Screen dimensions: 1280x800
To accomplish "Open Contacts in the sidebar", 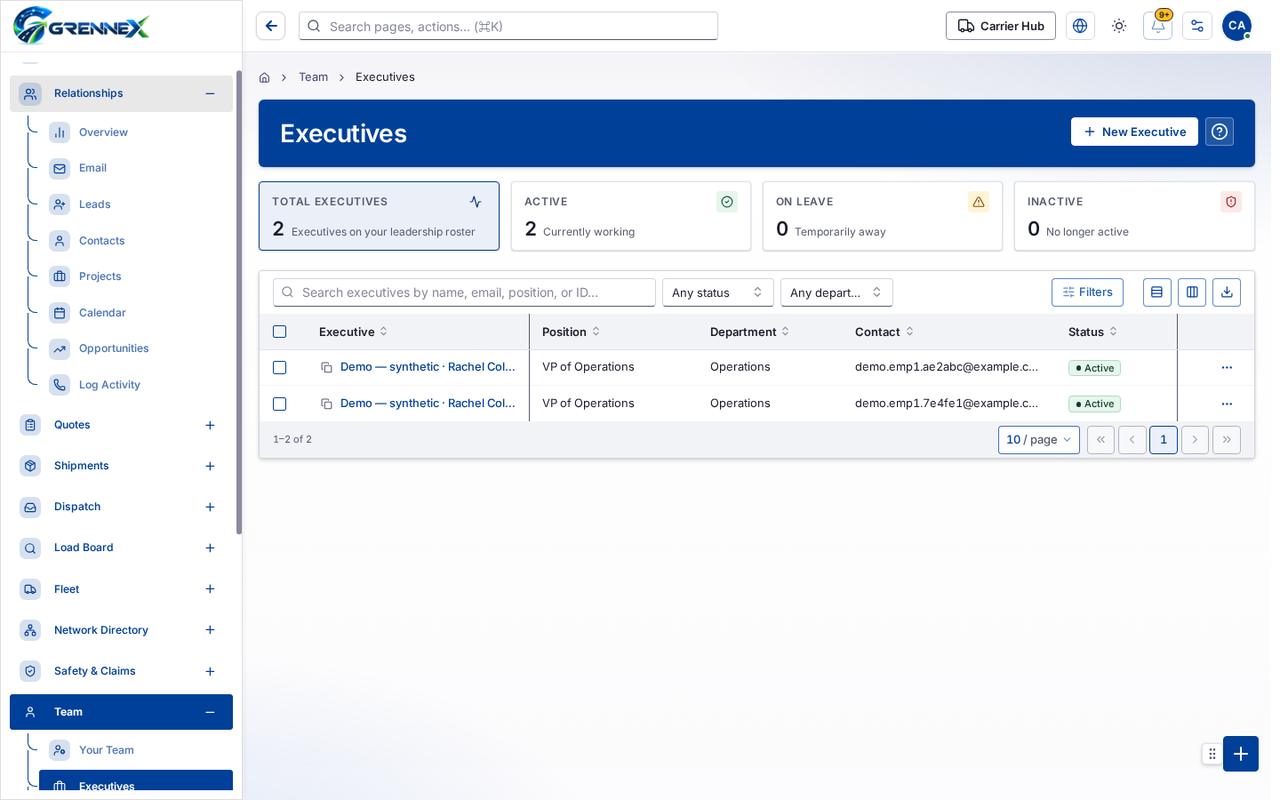I will tap(136, 240).
